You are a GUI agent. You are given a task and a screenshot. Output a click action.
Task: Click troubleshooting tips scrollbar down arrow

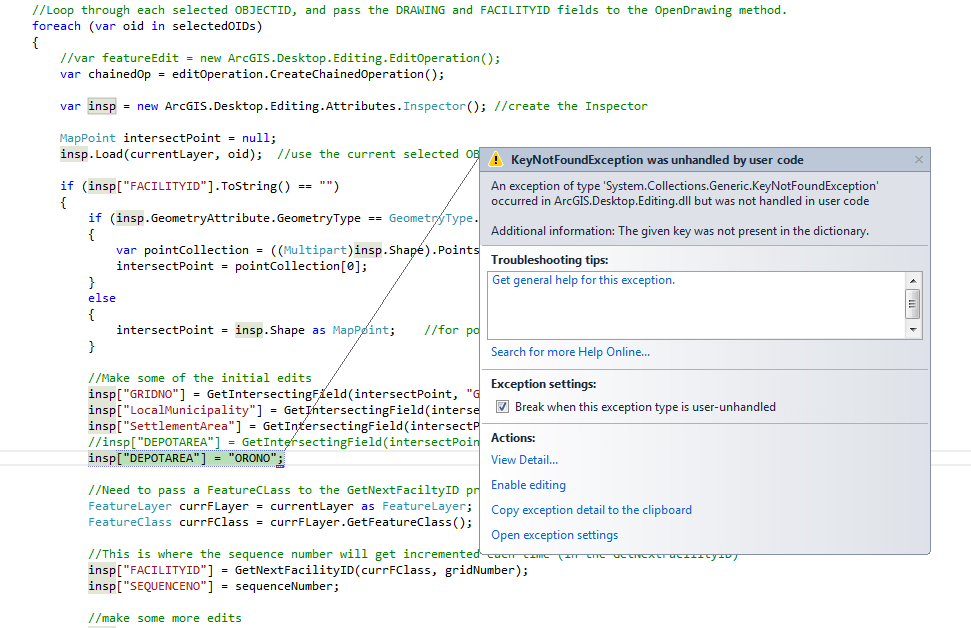coord(913,329)
